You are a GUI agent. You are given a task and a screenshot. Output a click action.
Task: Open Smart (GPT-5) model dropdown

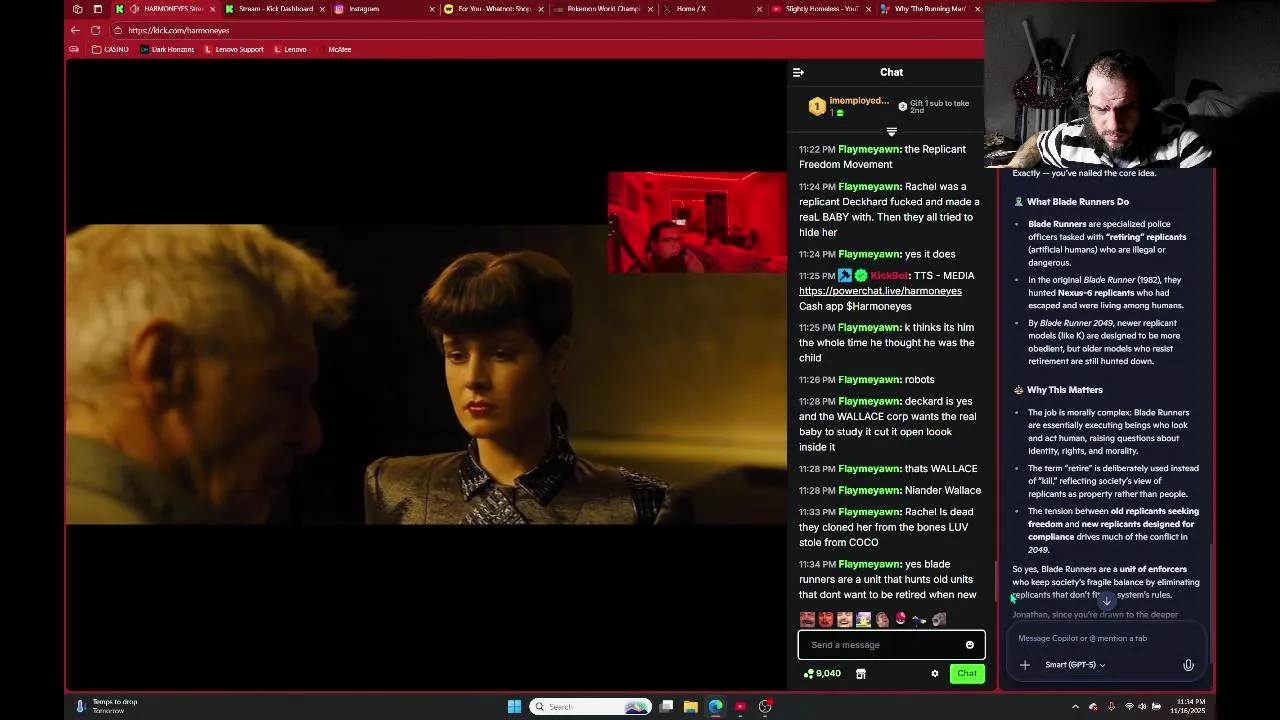point(1075,665)
